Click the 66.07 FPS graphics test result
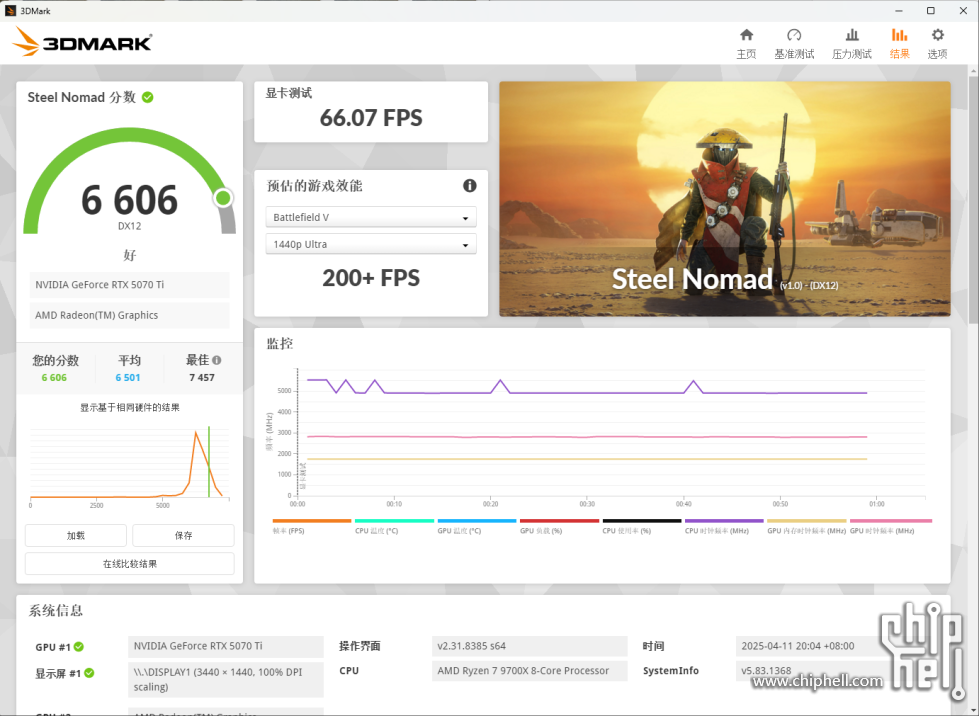The height and width of the screenshot is (716, 979). (371, 118)
